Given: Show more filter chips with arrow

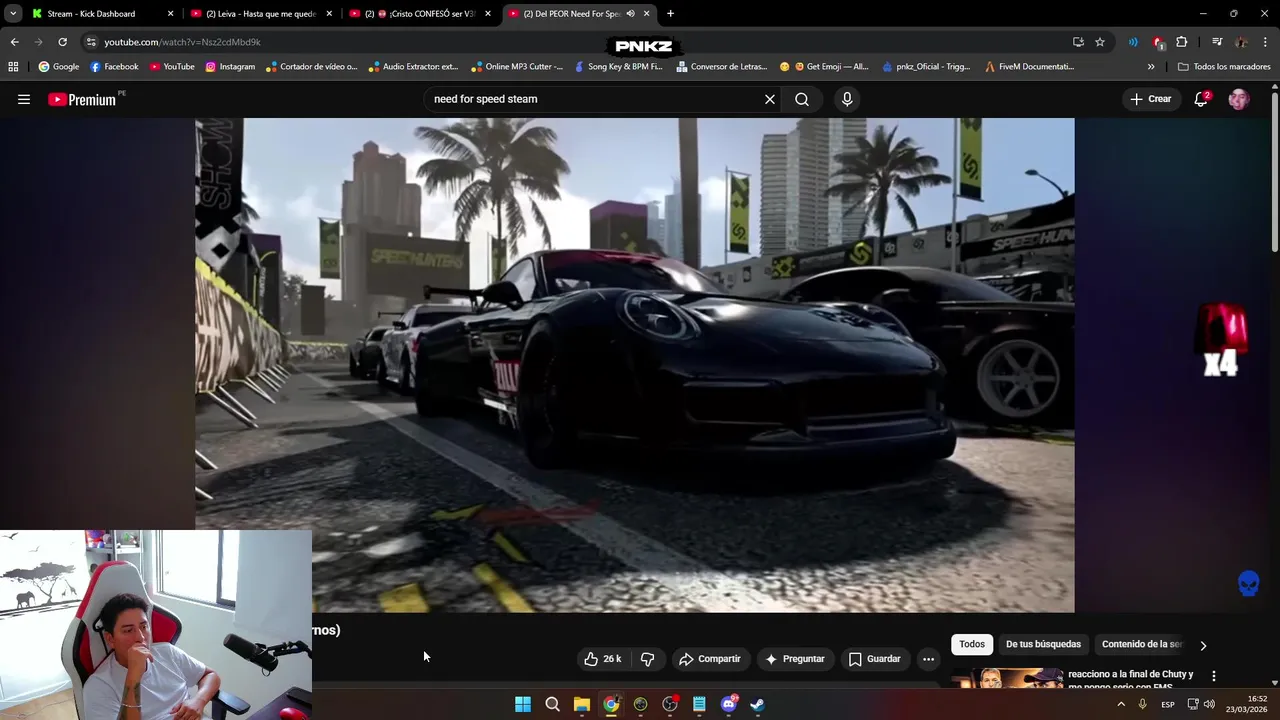Looking at the screenshot, I should point(1203,645).
